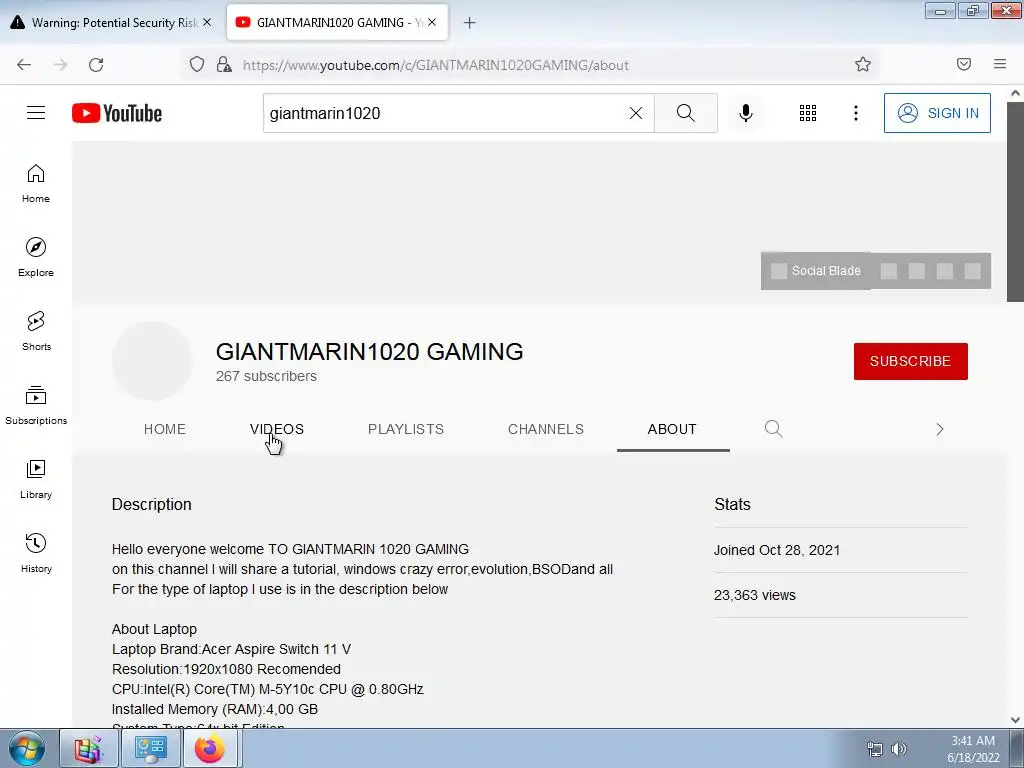Click the SIGN IN button

tap(937, 113)
